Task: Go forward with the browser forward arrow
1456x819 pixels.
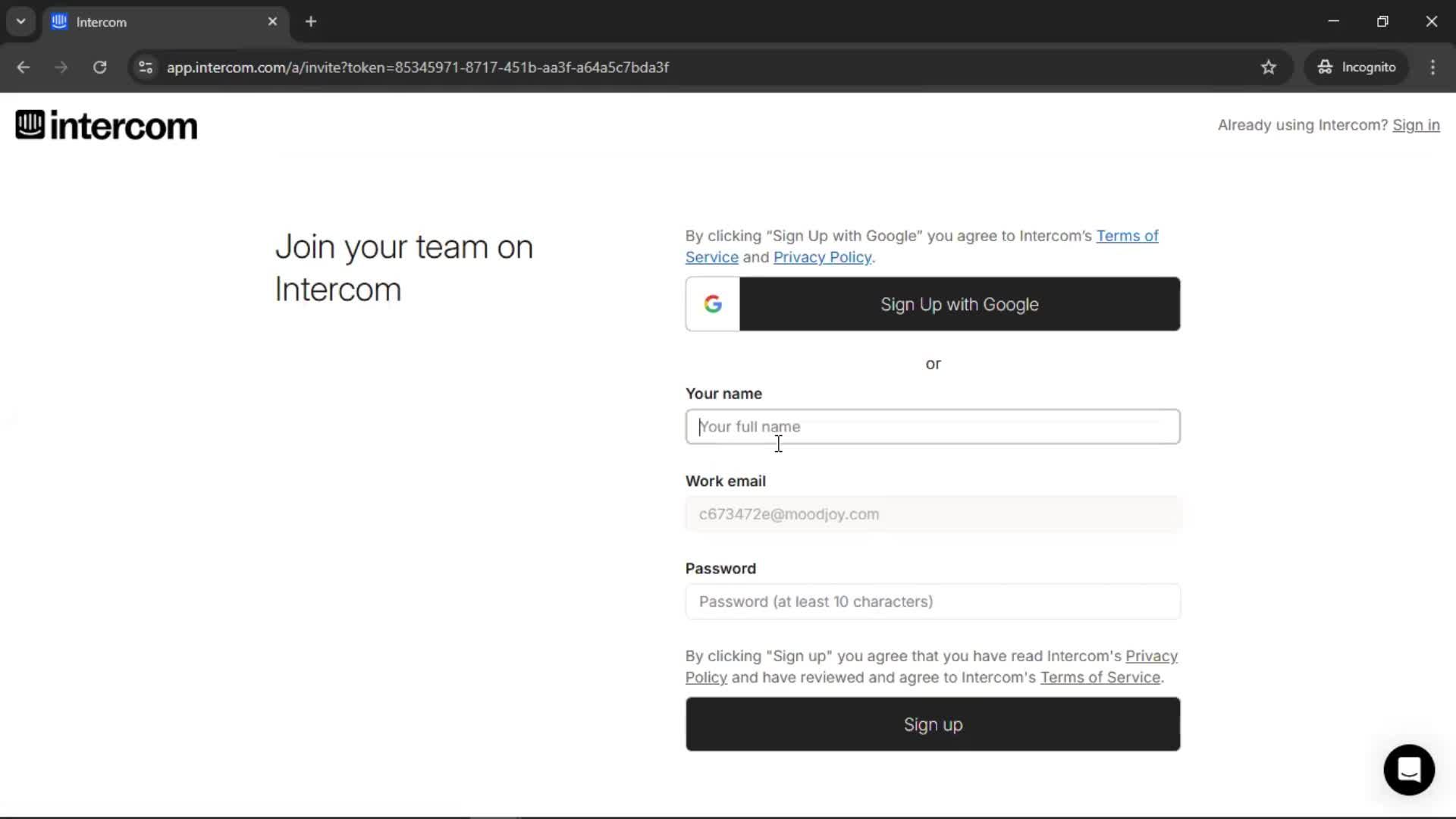Action: point(61,67)
